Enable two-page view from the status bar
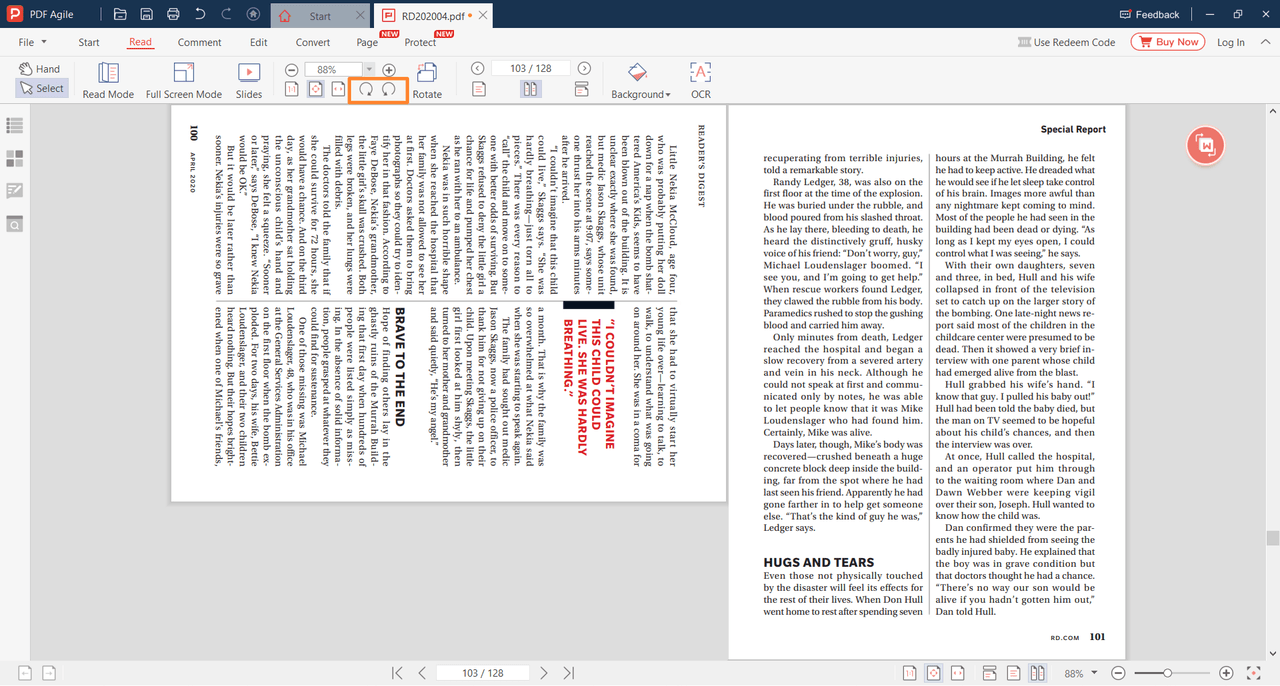The height and width of the screenshot is (686, 1280). 1037,672
